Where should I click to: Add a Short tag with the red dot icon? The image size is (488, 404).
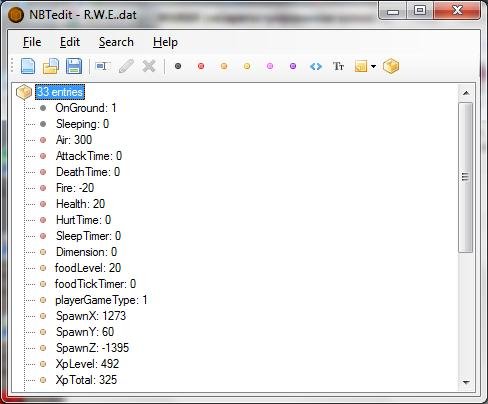[x=201, y=66]
